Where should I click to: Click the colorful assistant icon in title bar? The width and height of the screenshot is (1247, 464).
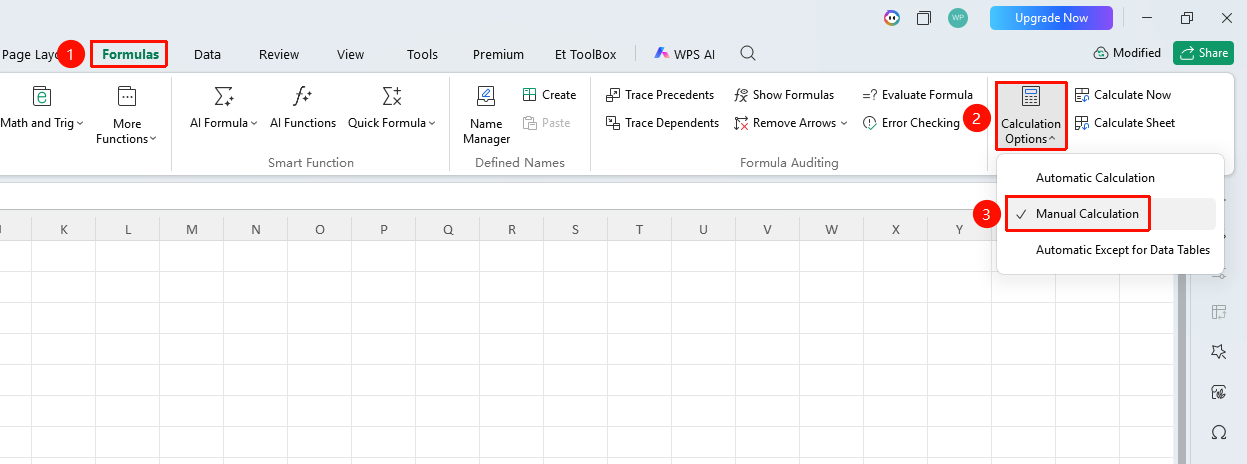892,18
